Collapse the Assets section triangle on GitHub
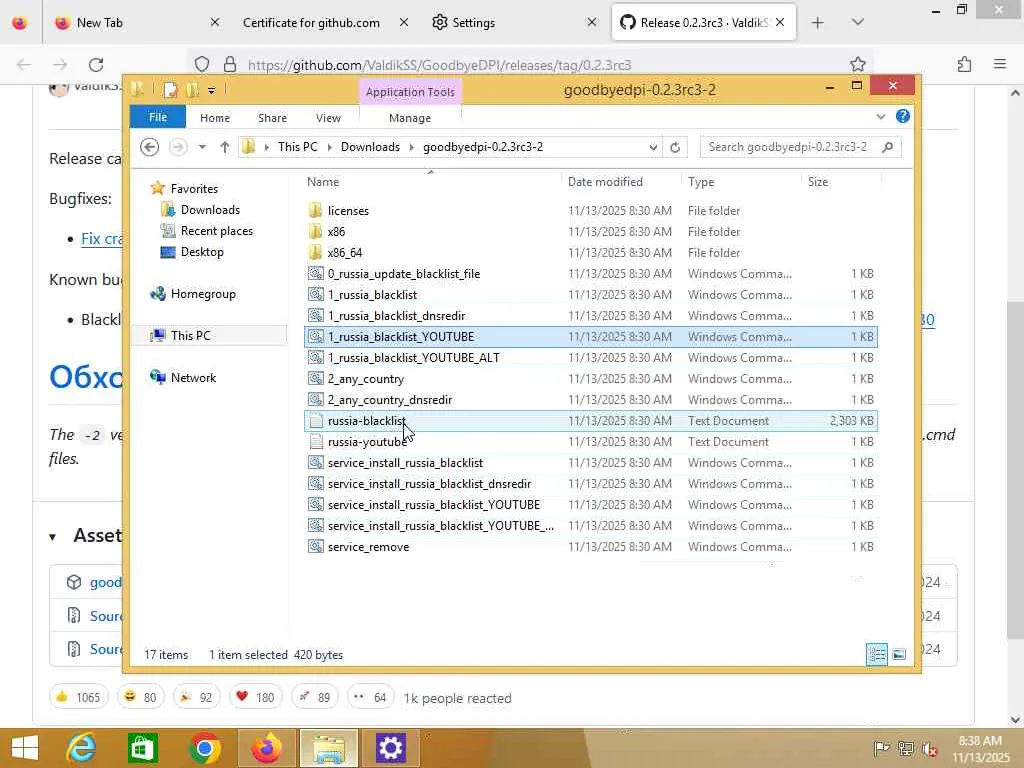1024x768 pixels. tap(52, 537)
